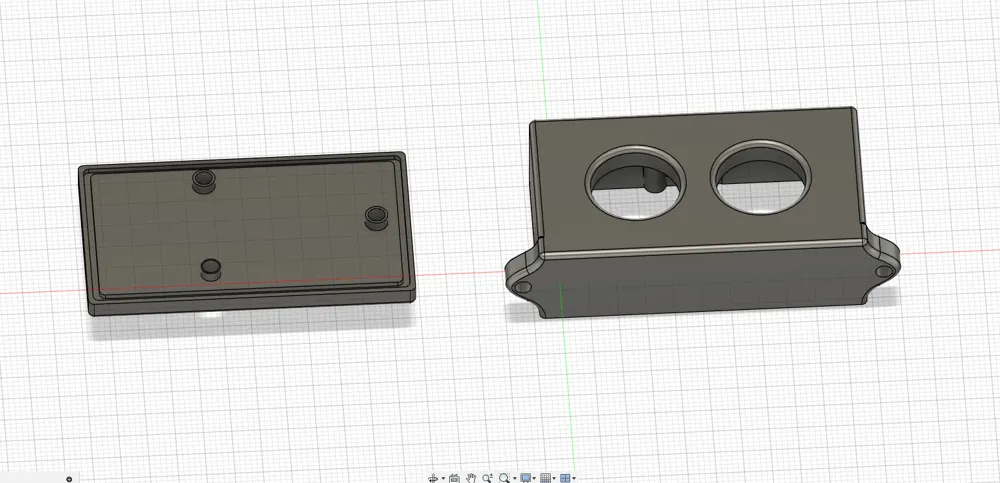Click the Look At camera icon
Screen dimensions: 1000x483
pyautogui.click(x=455, y=479)
